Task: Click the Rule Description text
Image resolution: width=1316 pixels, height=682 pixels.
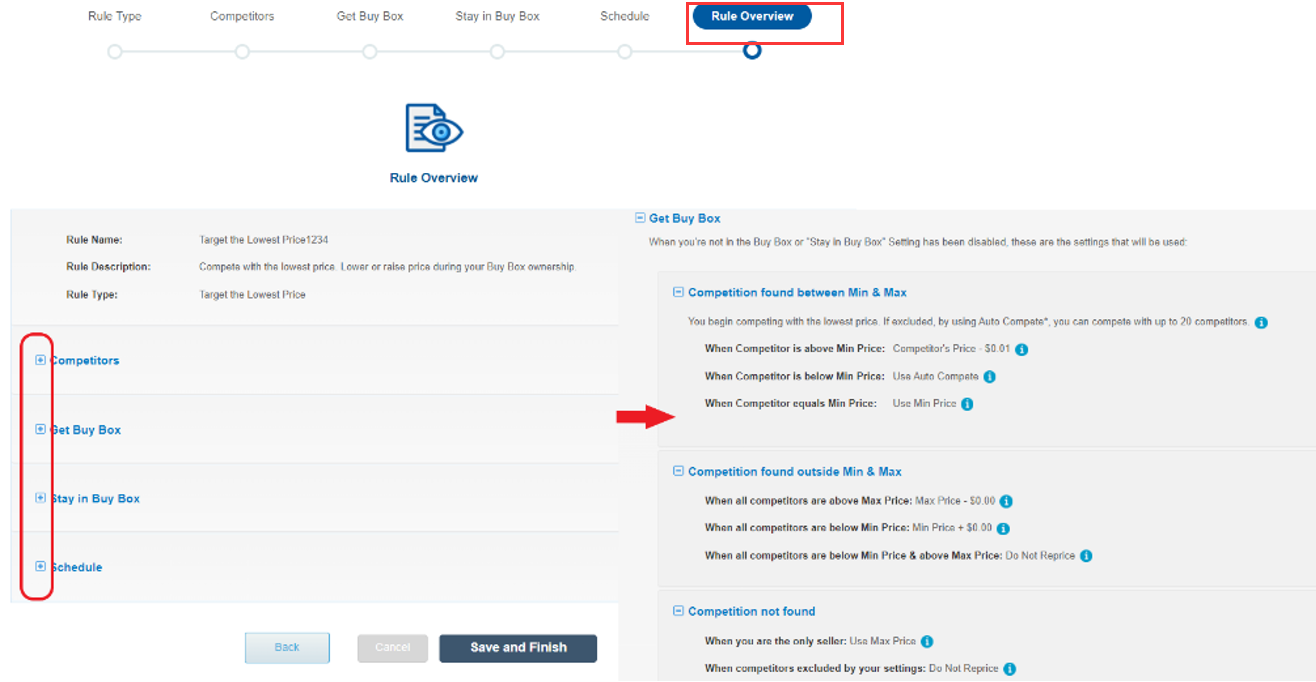Action: pyautogui.click(x=387, y=267)
